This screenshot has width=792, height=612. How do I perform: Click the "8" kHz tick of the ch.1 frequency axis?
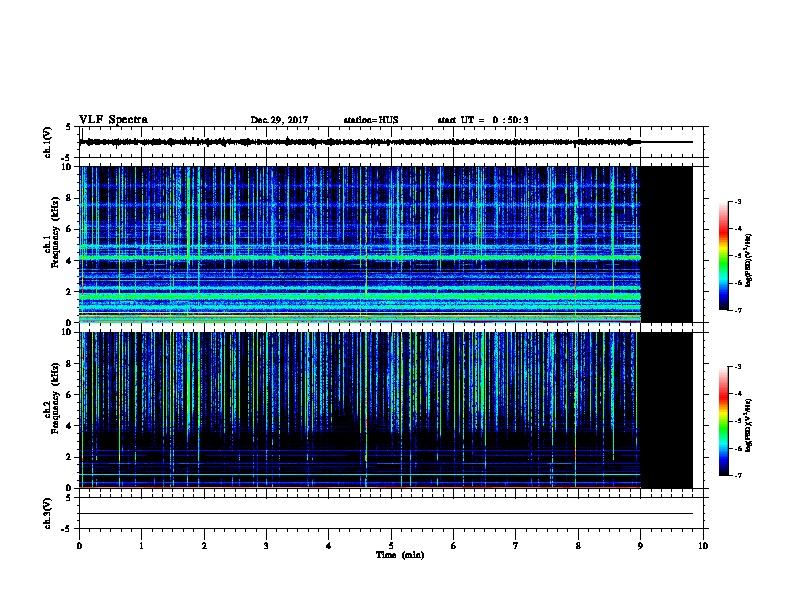pos(71,198)
